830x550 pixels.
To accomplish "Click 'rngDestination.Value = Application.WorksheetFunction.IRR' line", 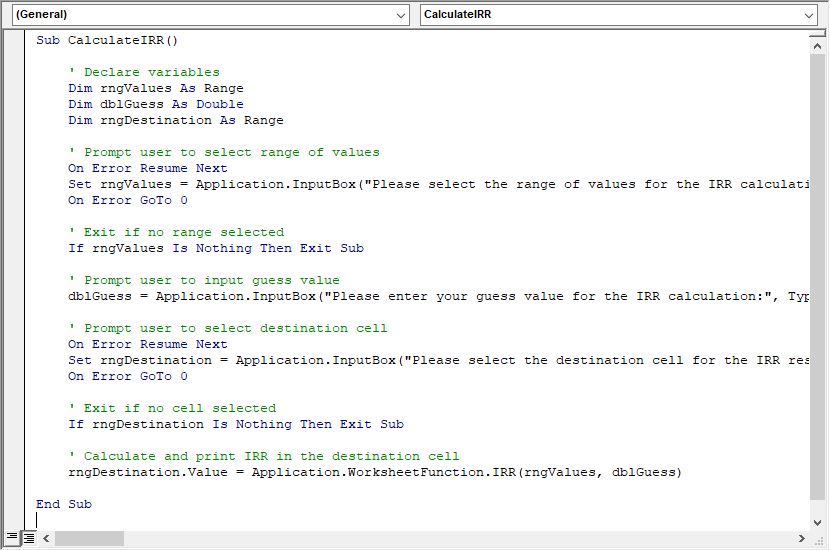I will (375, 472).
